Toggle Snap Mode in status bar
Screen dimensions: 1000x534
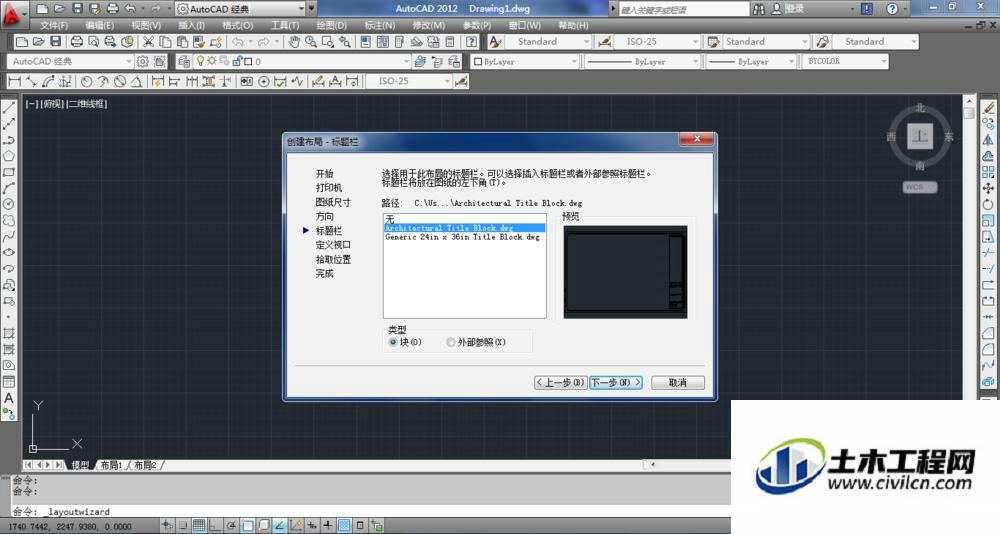183,526
